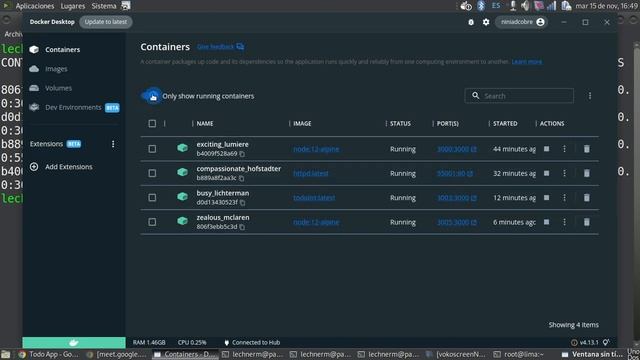Open more actions menu for compassionate_hofstadter
Viewport: 640px width, 360px height.
coord(564,173)
